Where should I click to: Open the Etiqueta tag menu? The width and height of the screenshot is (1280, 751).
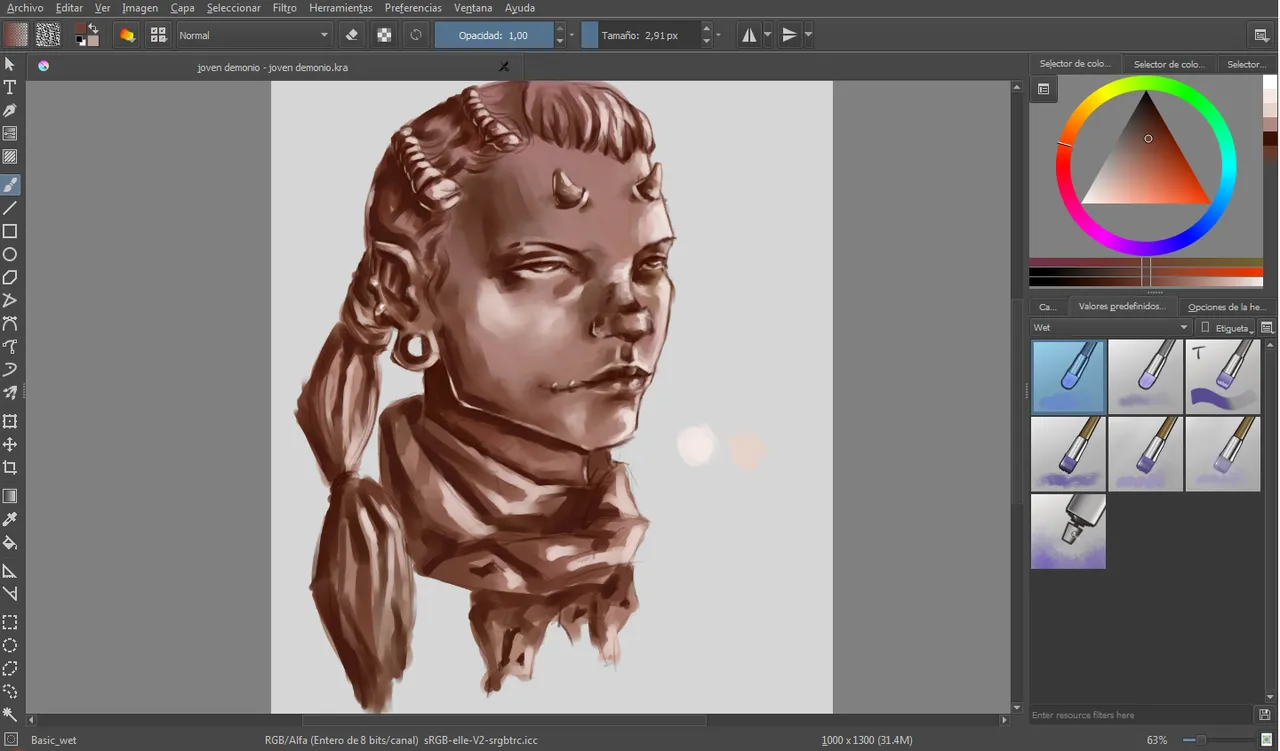1225,328
